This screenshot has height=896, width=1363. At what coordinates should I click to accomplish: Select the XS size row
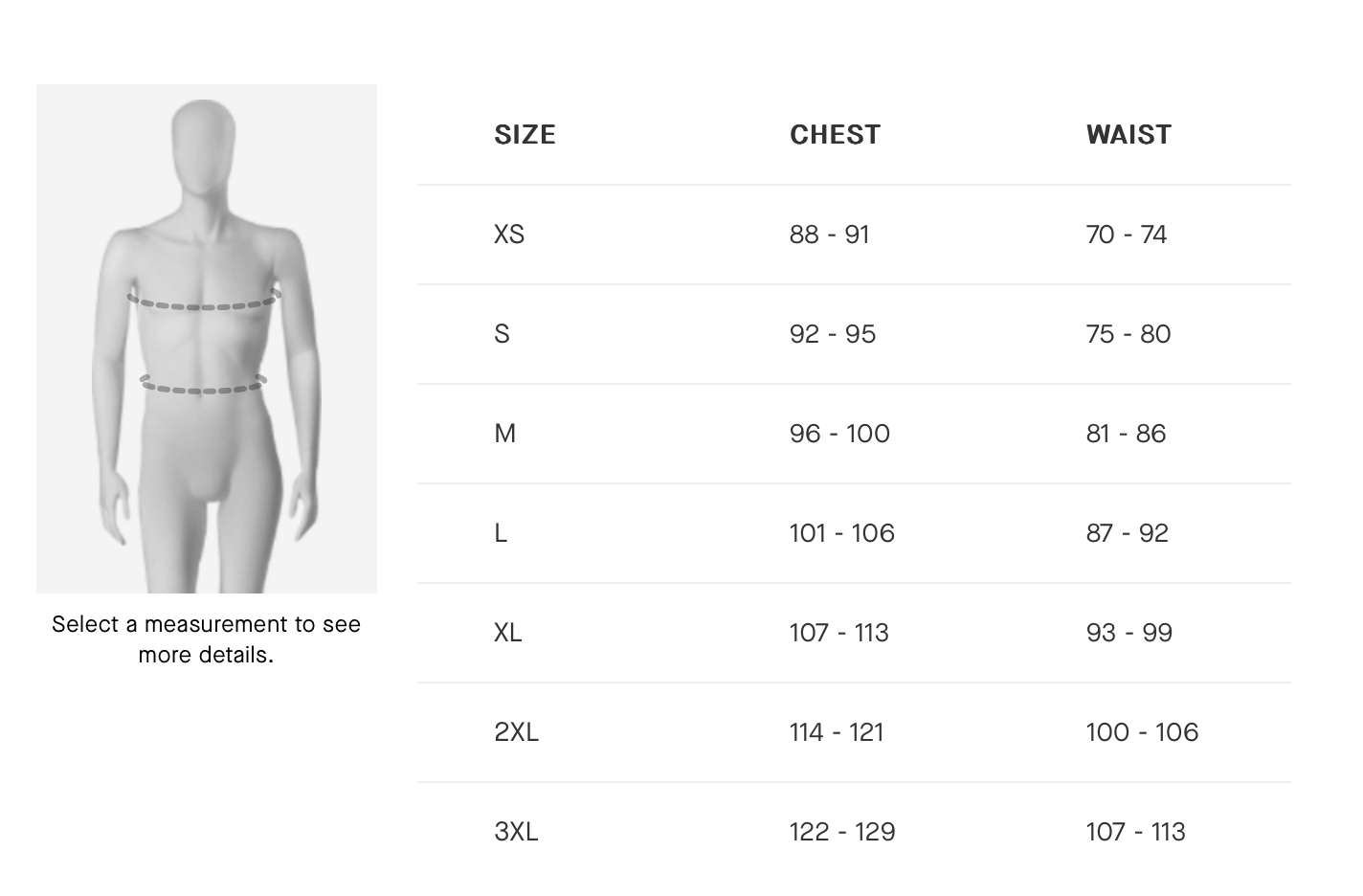(854, 235)
